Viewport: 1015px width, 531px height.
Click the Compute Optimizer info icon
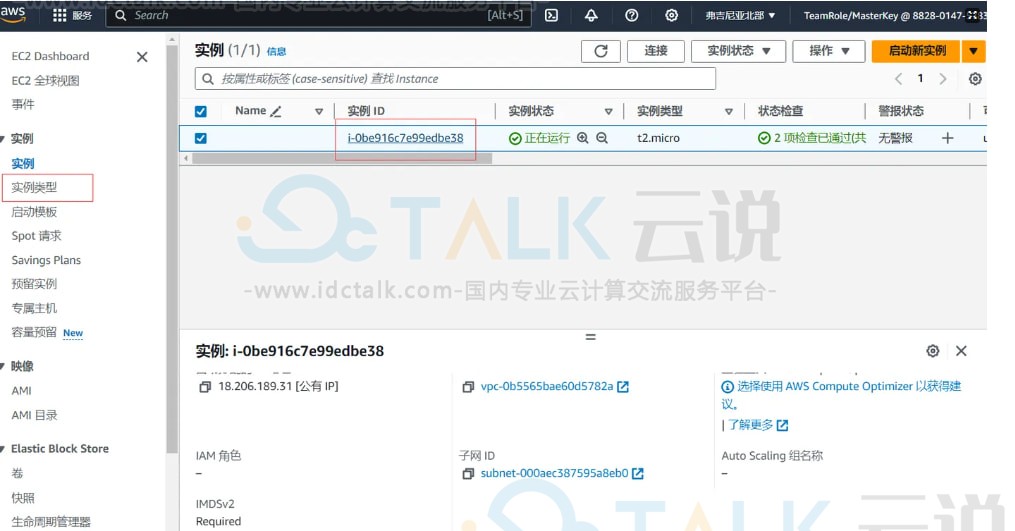point(728,387)
